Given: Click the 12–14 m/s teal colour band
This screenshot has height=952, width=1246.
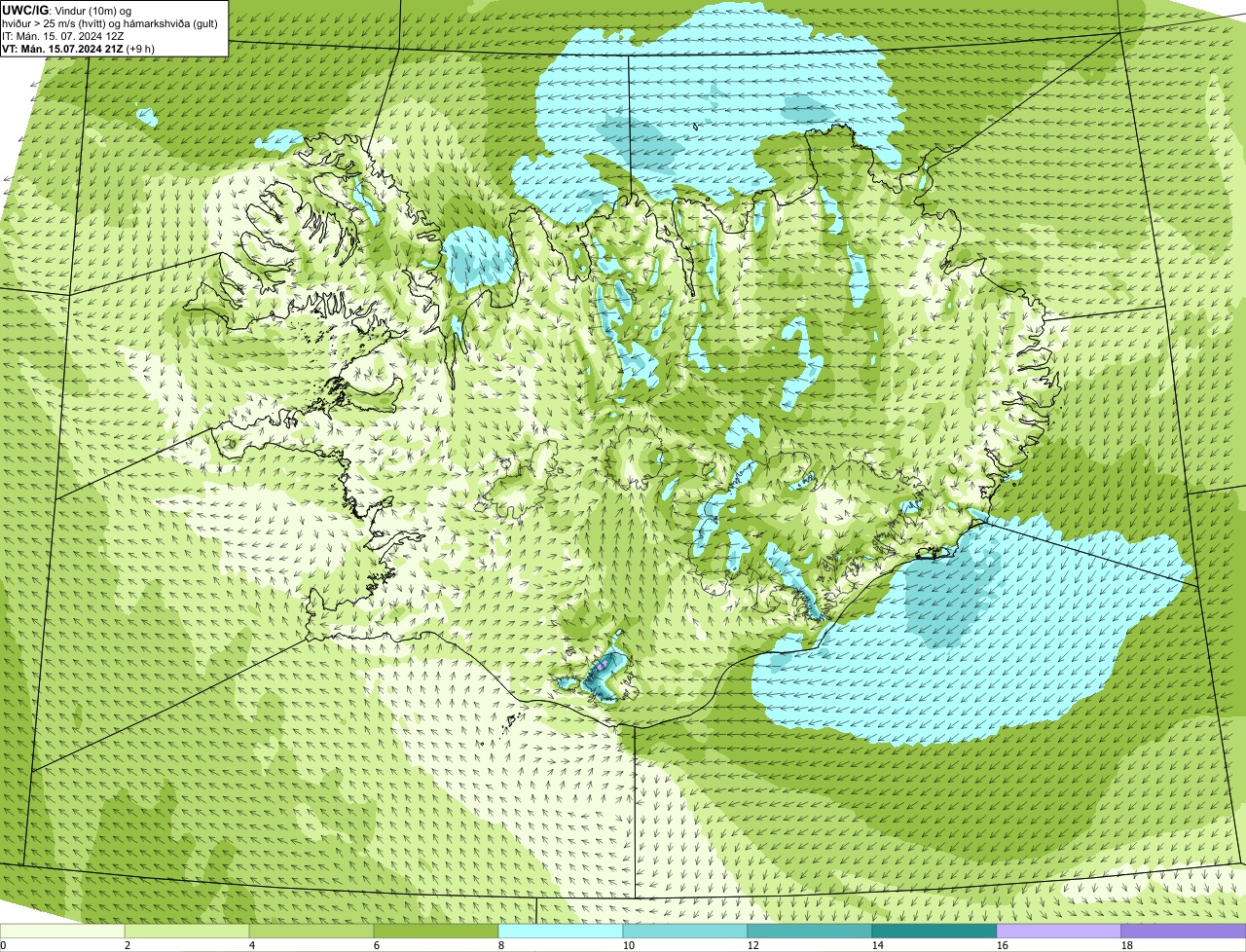Looking at the screenshot, I should click(x=810, y=932).
